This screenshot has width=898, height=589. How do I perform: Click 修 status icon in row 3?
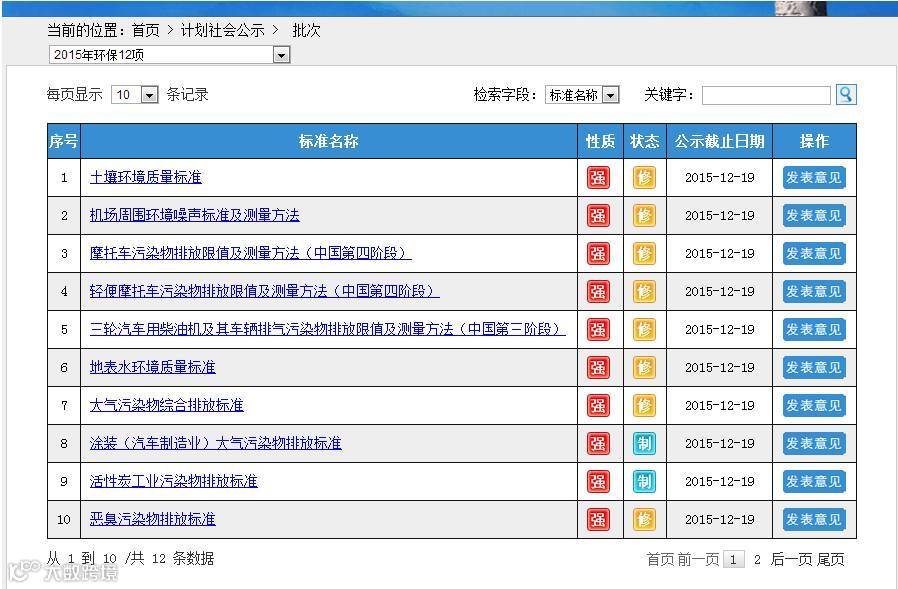click(x=644, y=253)
